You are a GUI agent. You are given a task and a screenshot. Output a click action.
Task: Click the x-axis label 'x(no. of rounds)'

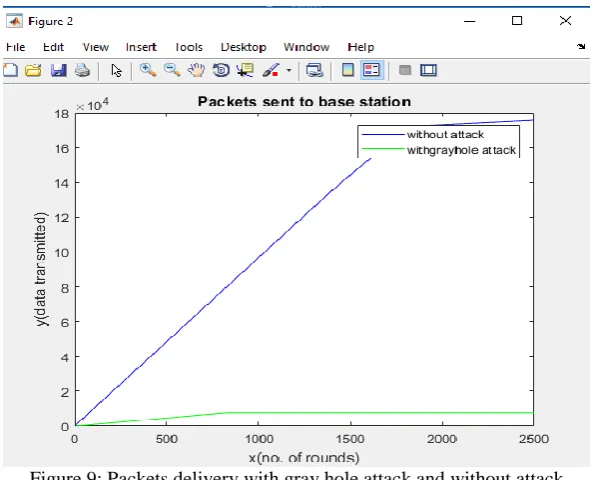click(304, 458)
